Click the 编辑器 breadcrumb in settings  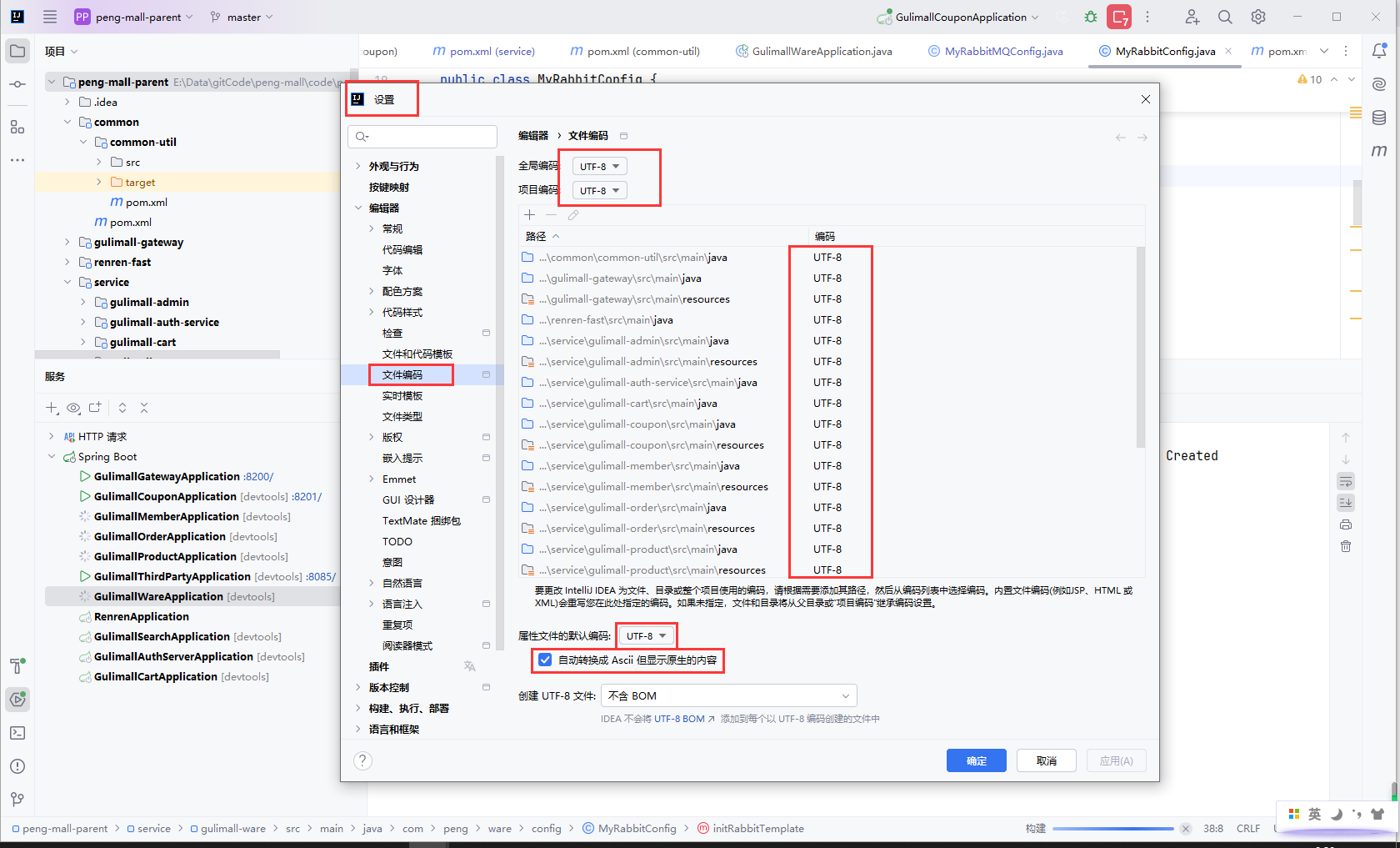533,135
